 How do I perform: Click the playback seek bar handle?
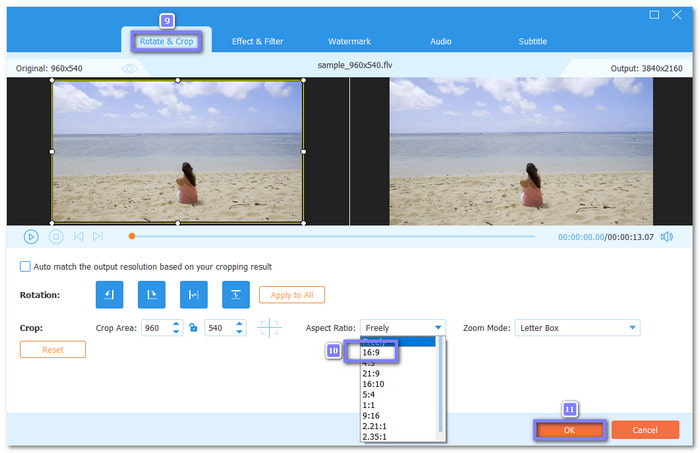pos(132,236)
